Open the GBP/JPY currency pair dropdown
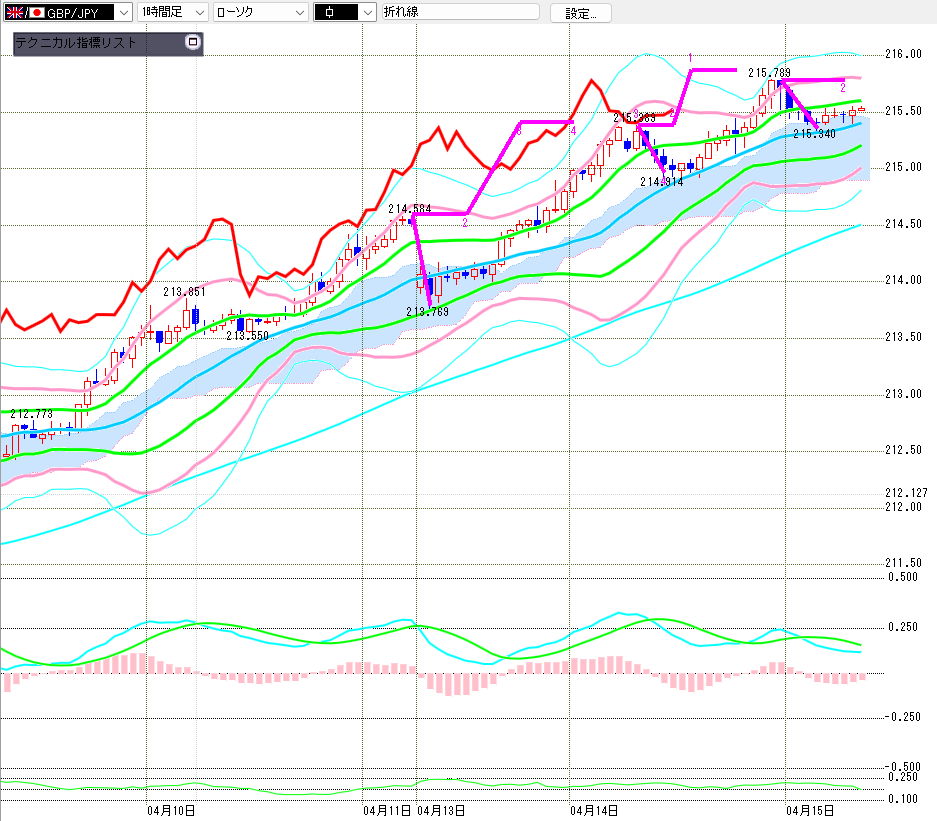Image resolution: width=937 pixels, height=821 pixels. coord(122,13)
